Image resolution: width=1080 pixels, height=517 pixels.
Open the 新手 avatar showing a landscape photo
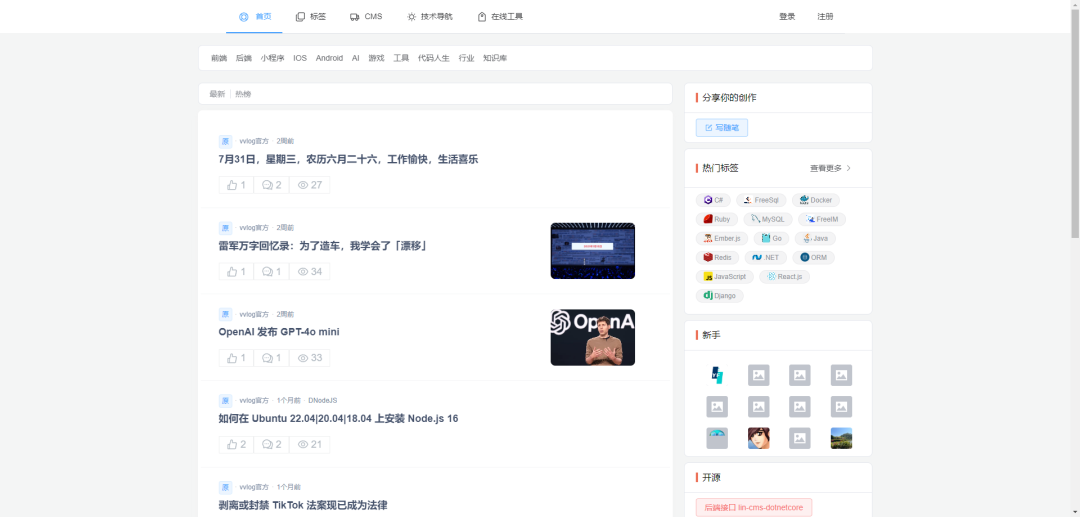pos(841,438)
